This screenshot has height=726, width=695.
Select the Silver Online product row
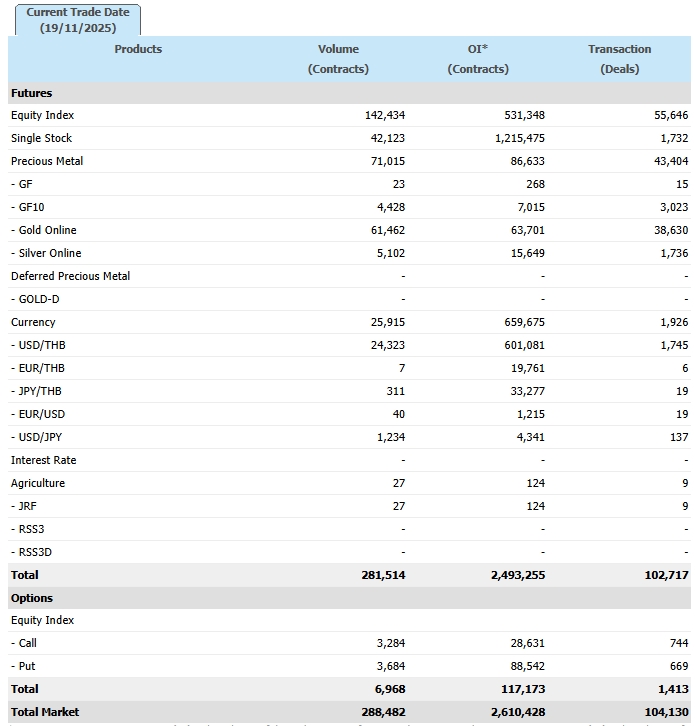pos(46,253)
